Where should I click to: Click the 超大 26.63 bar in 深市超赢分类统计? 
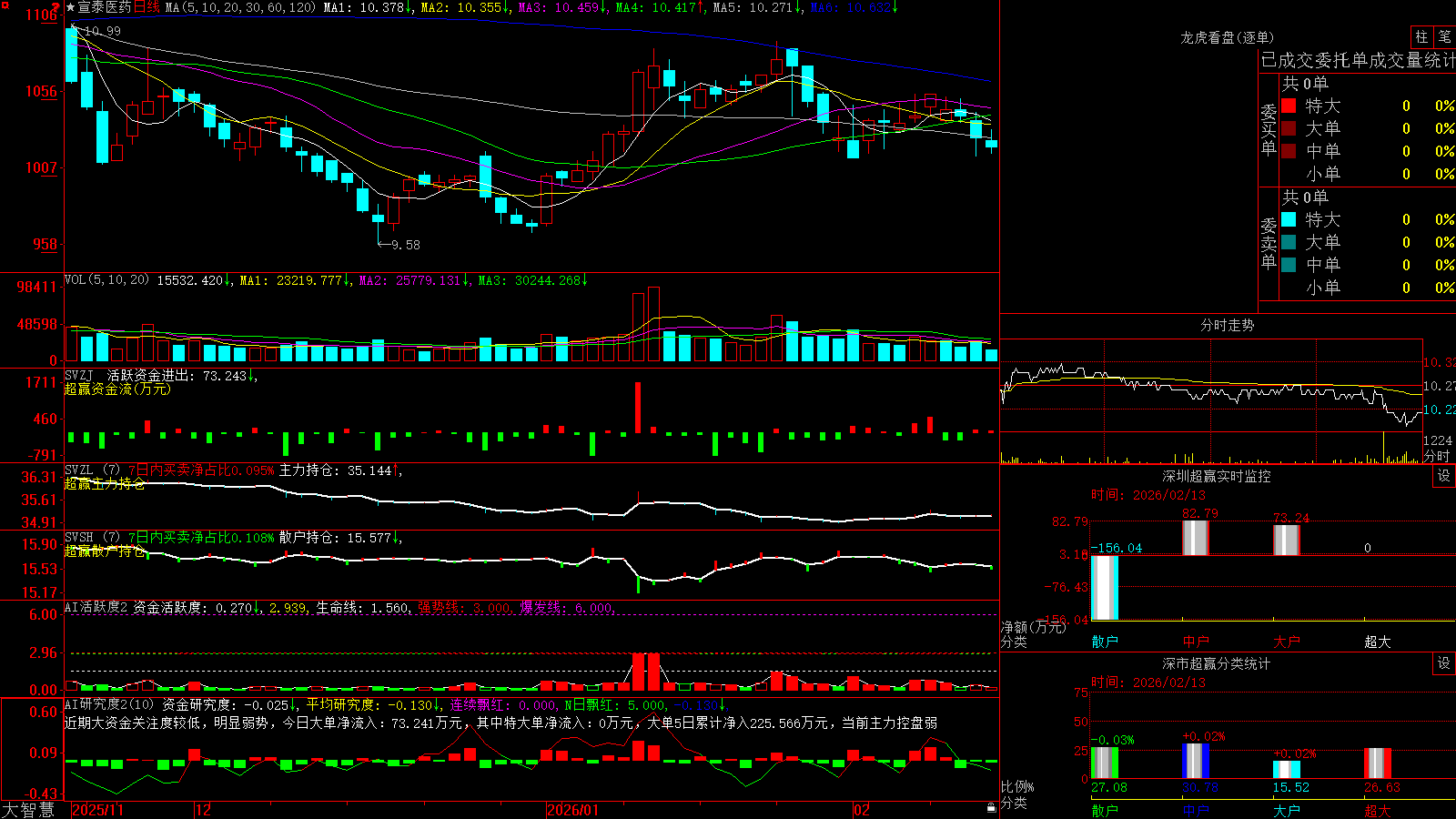pyautogui.click(x=1378, y=763)
